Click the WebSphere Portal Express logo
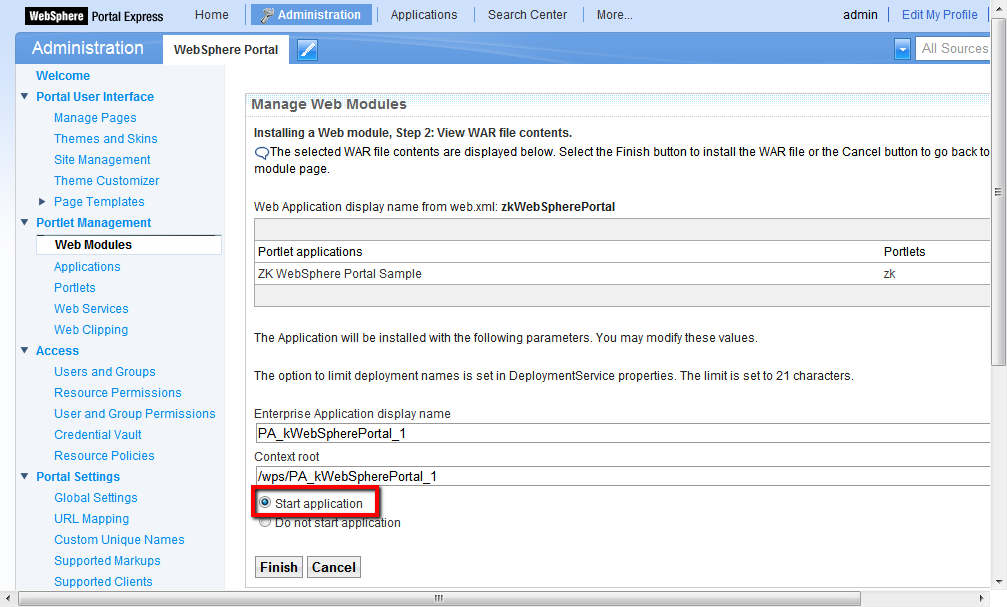This screenshot has width=1007, height=607. click(x=94, y=16)
